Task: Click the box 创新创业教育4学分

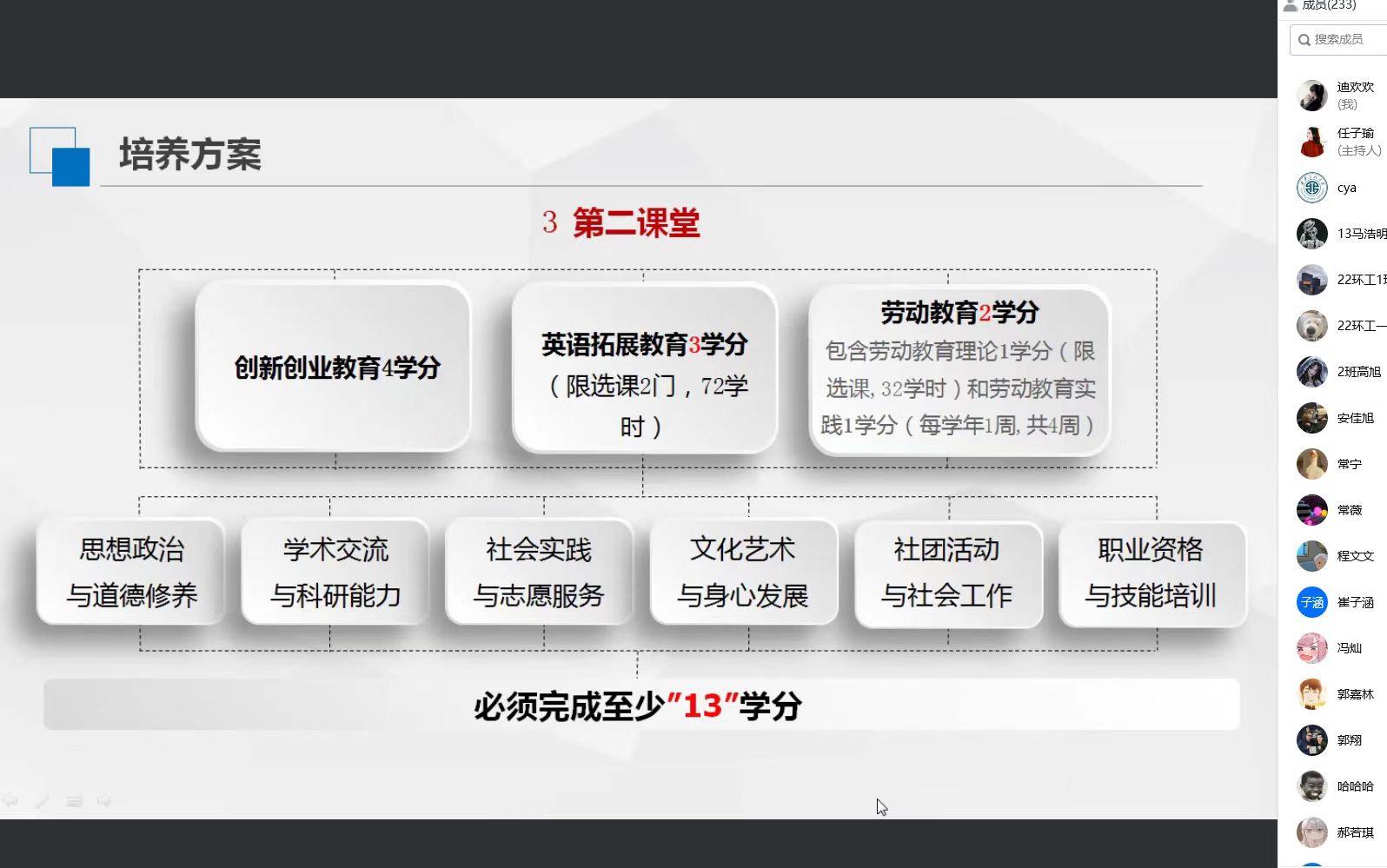Action: click(x=334, y=368)
